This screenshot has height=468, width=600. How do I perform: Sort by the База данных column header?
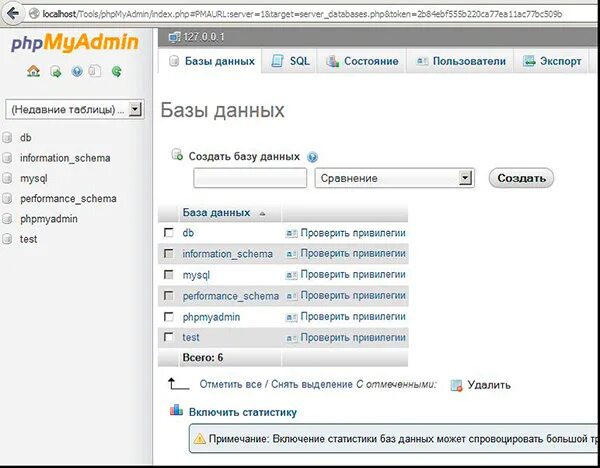pos(216,213)
